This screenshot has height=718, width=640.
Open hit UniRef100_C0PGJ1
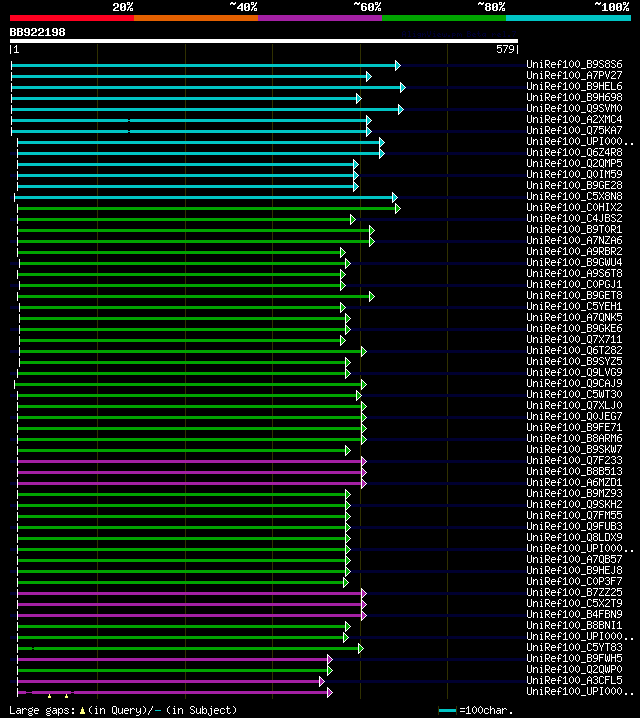(574, 284)
